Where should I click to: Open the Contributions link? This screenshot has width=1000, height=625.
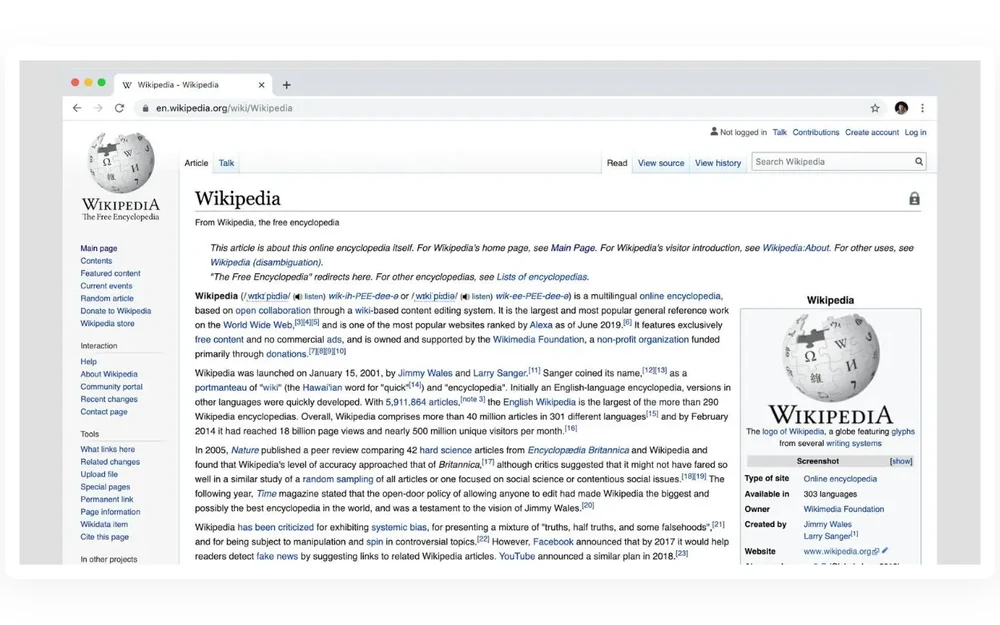816,133
